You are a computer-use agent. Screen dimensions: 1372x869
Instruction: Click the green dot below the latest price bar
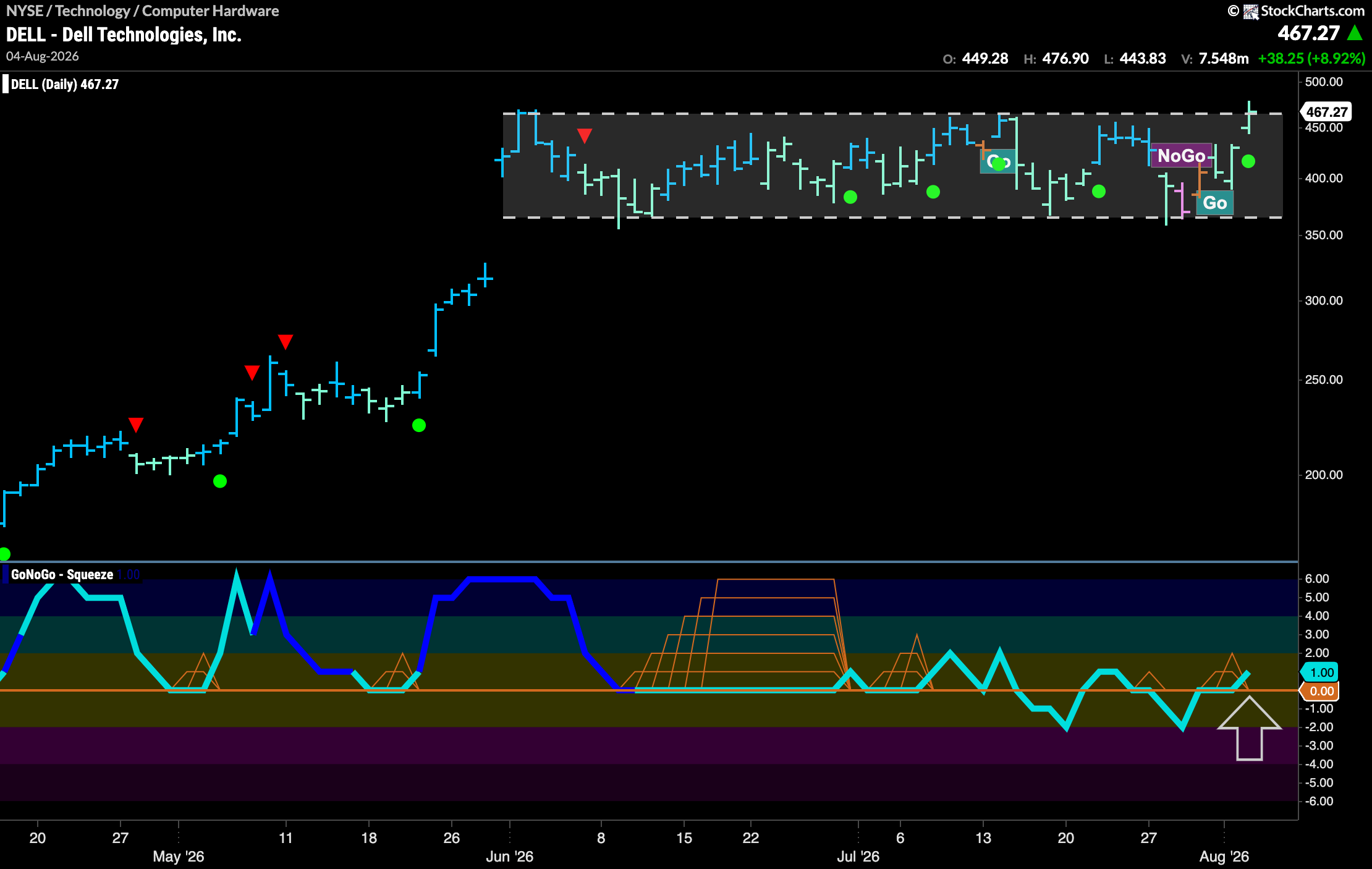click(x=1248, y=161)
